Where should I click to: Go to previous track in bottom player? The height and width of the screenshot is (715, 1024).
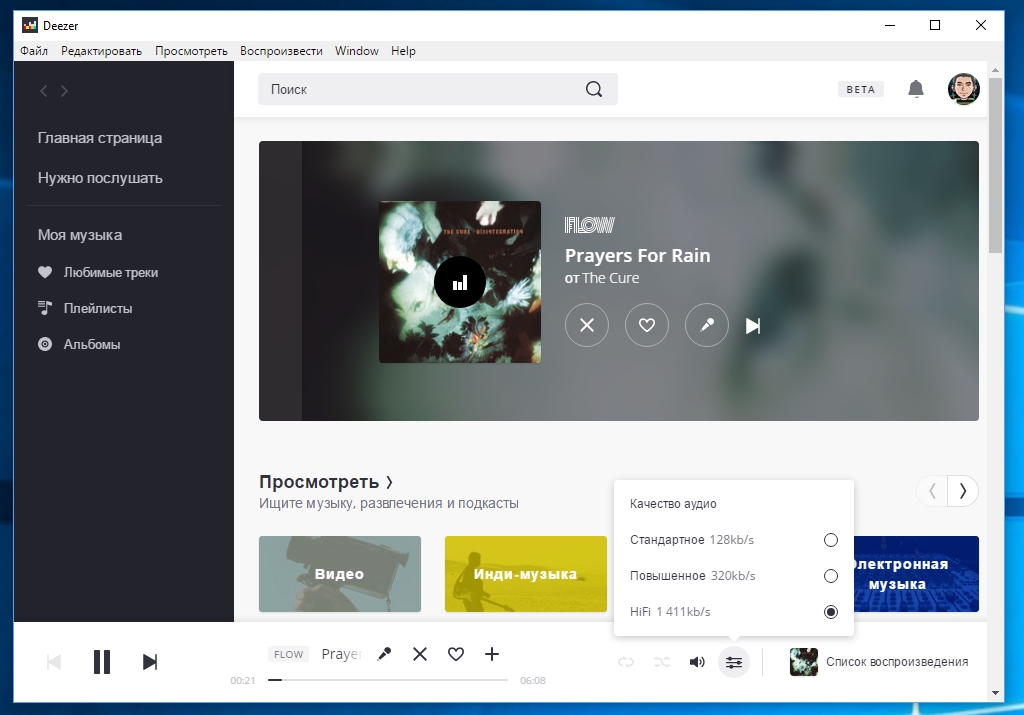pyautogui.click(x=54, y=661)
